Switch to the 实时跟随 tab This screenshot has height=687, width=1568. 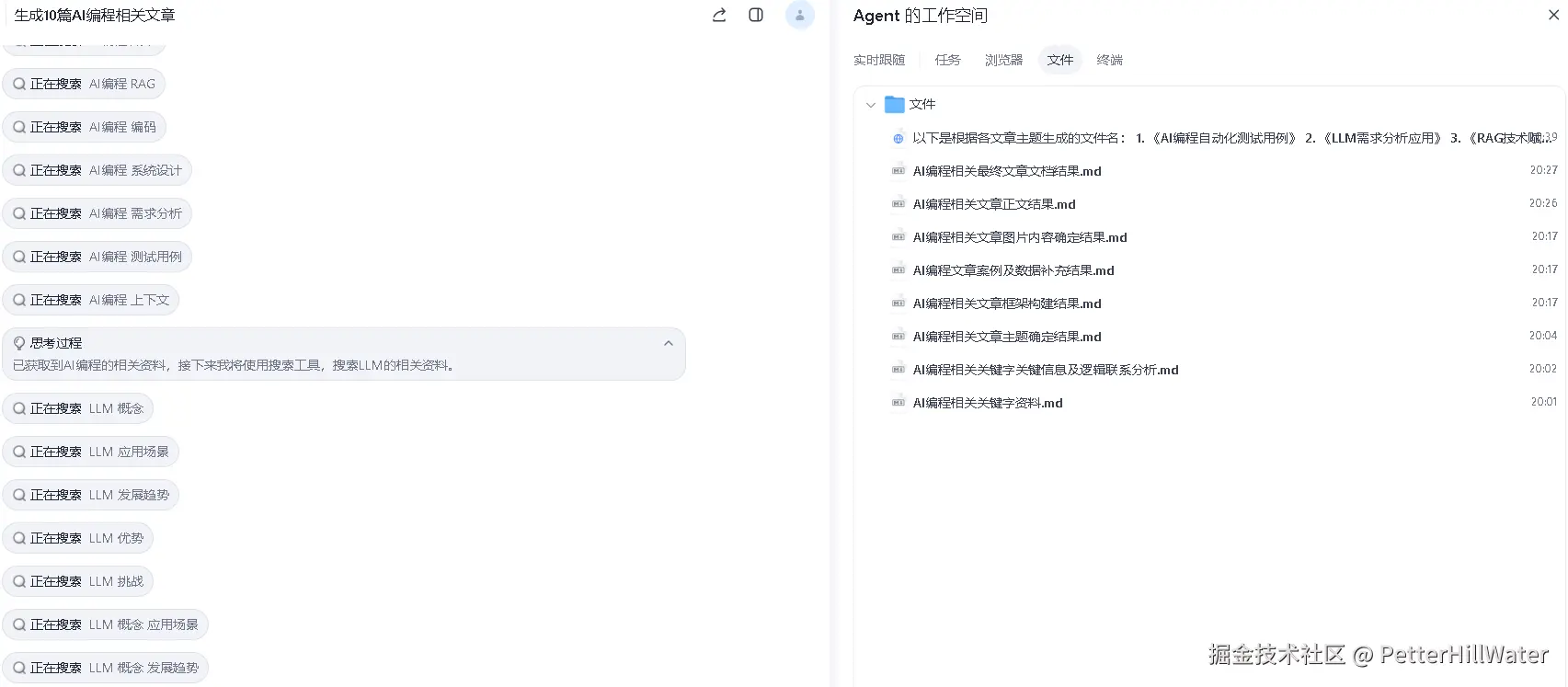(879, 60)
